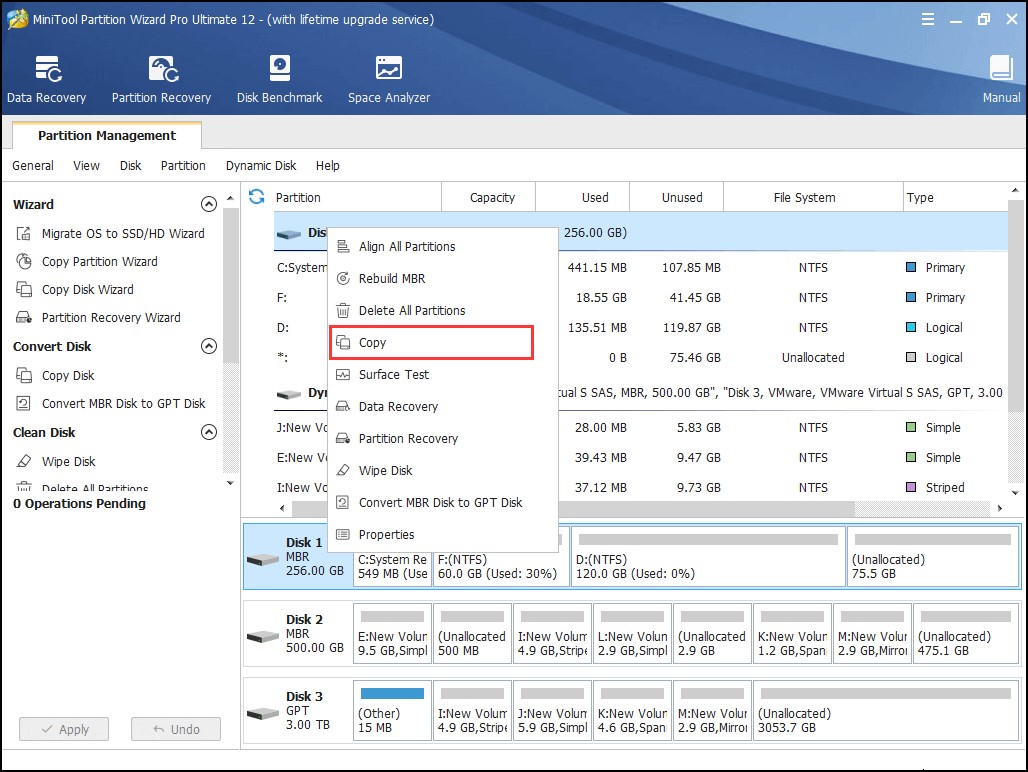1028x772 pixels.
Task: Open the Dynamic Disk menu
Action: pos(260,165)
